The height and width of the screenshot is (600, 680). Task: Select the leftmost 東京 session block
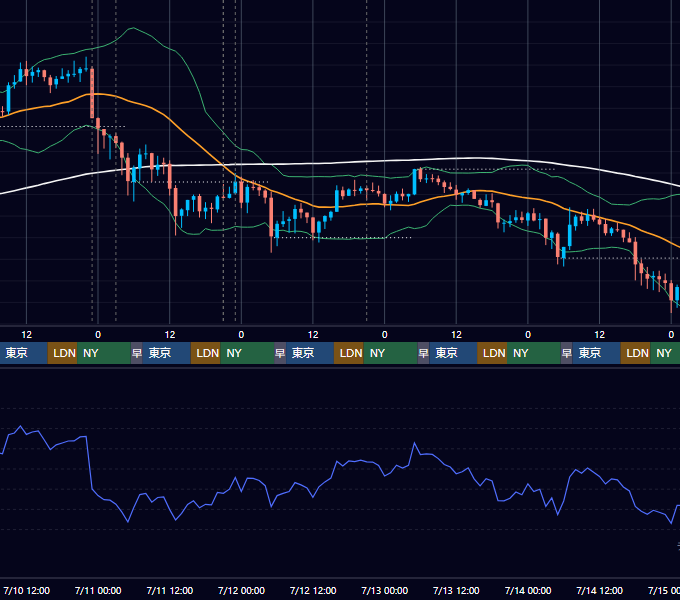tap(23, 353)
